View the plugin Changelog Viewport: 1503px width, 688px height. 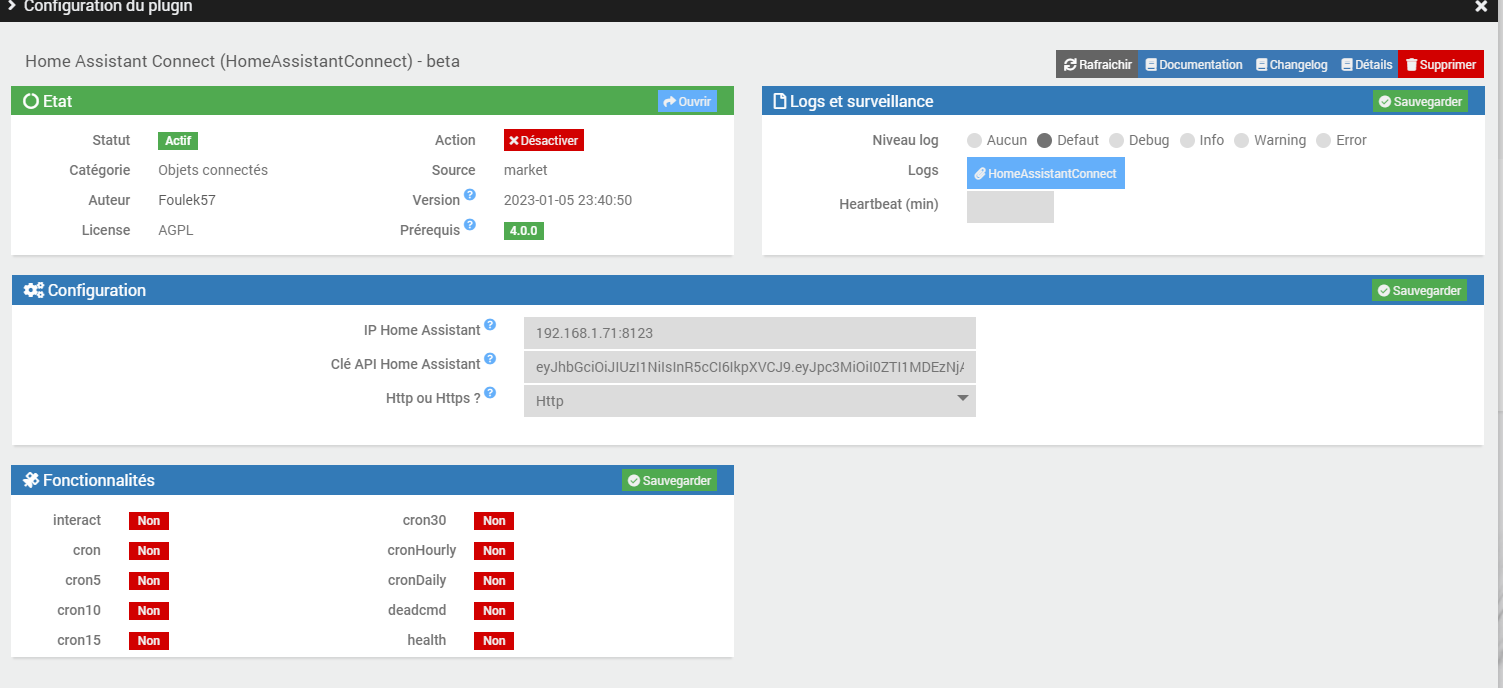[1292, 64]
